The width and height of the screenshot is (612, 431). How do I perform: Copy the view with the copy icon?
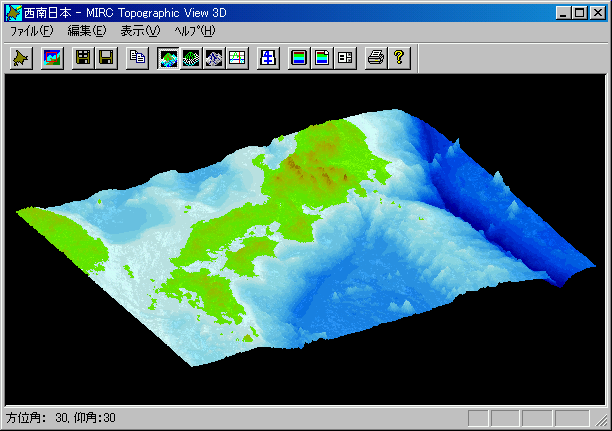pyautogui.click(x=137, y=58)
